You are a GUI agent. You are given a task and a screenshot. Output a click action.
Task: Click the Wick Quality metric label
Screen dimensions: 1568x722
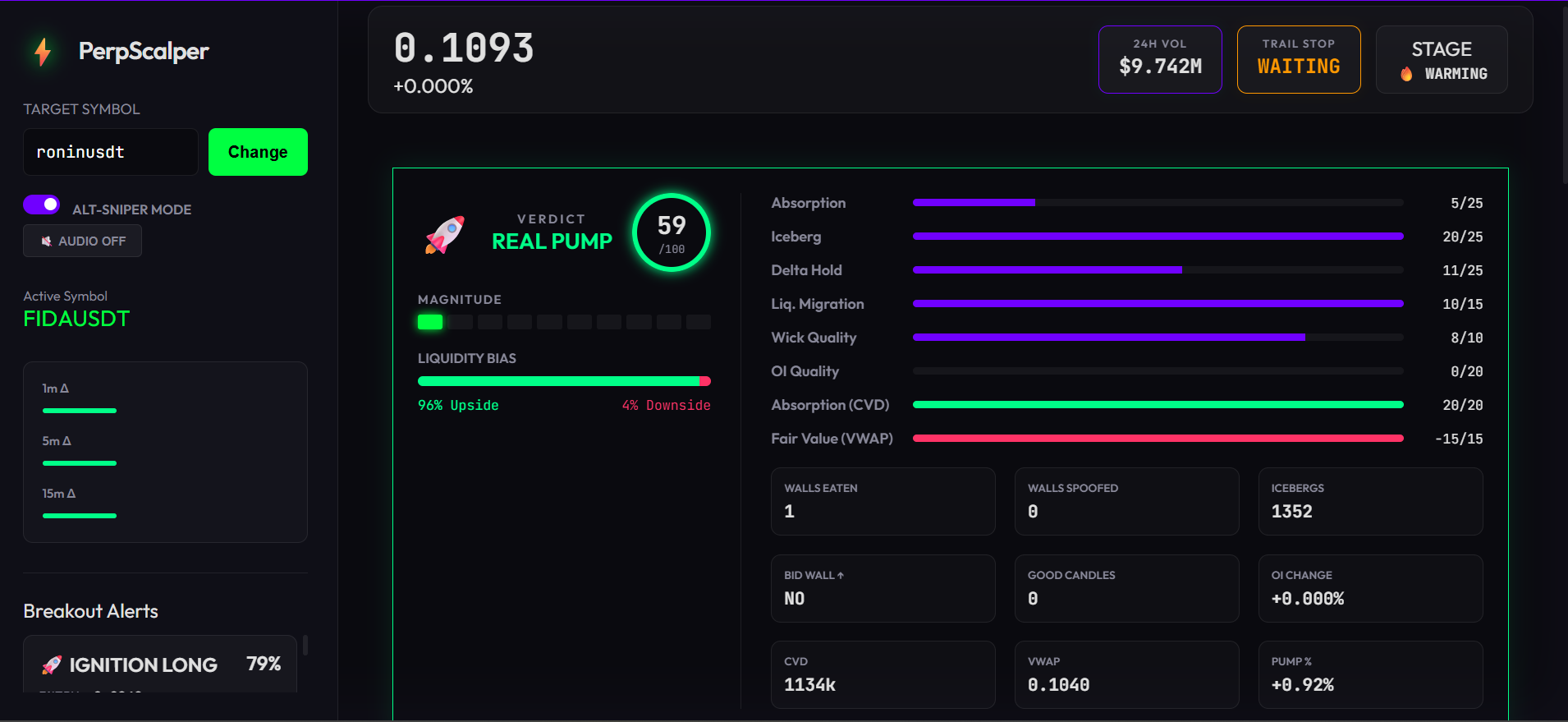click(814, 338)
